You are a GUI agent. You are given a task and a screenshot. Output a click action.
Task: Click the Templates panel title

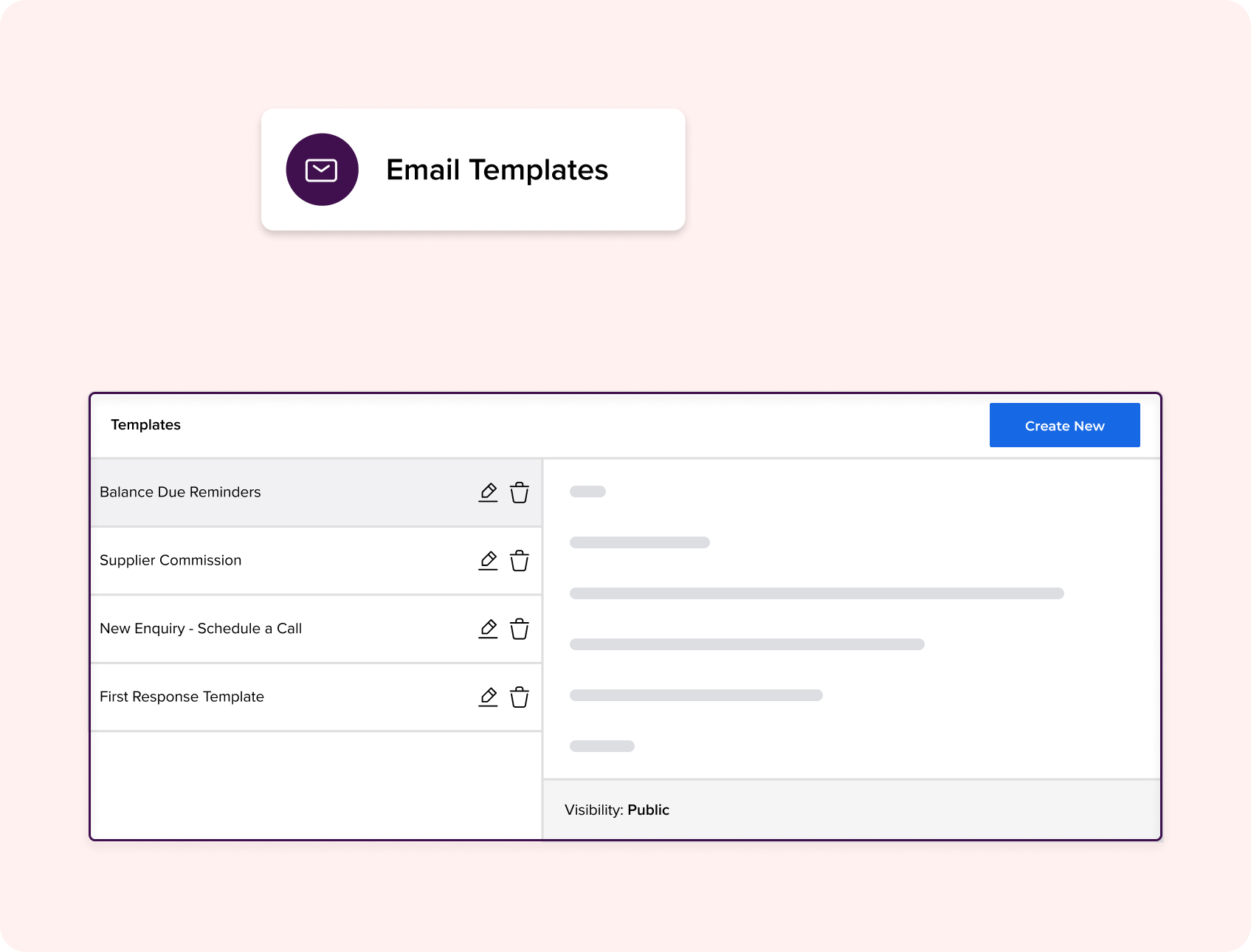click(x=145, y=425)
